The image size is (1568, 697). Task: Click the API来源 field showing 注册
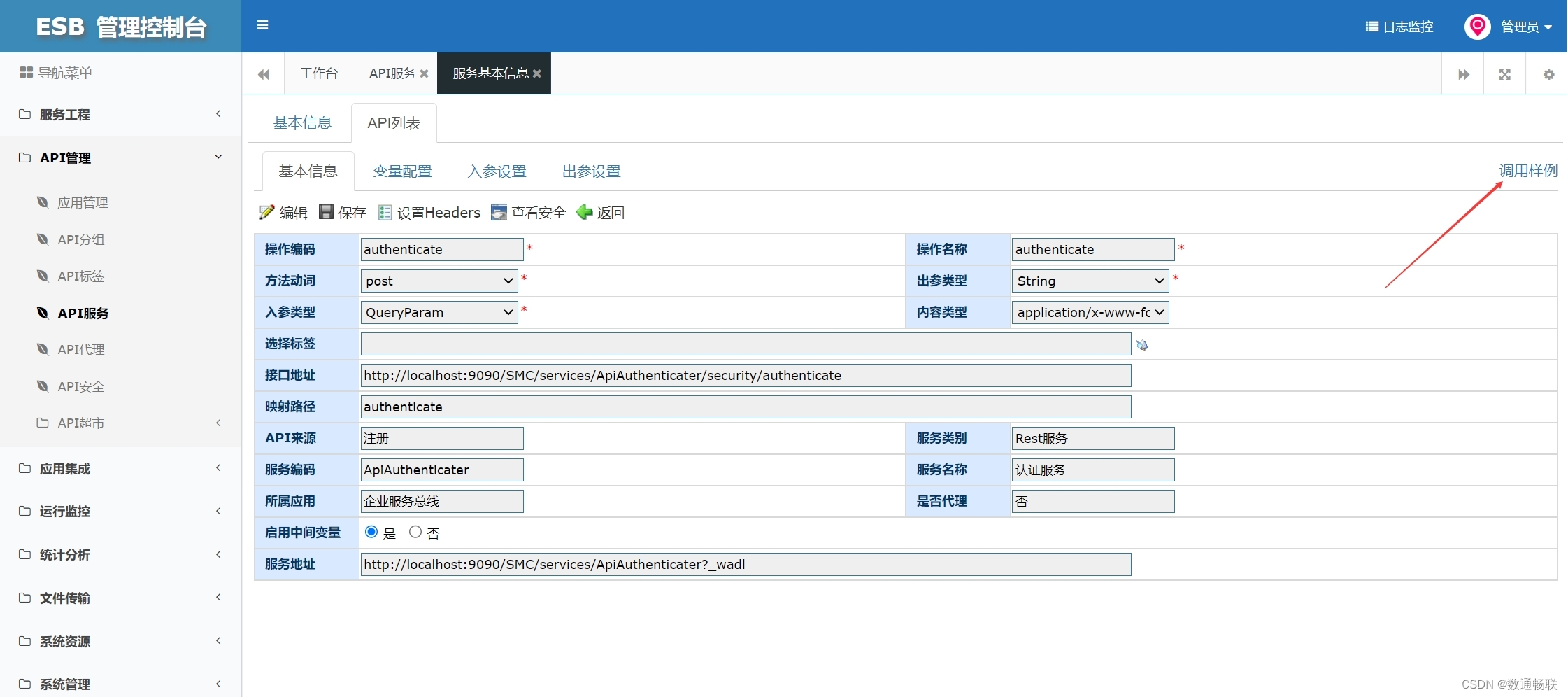tap(442, 438)
